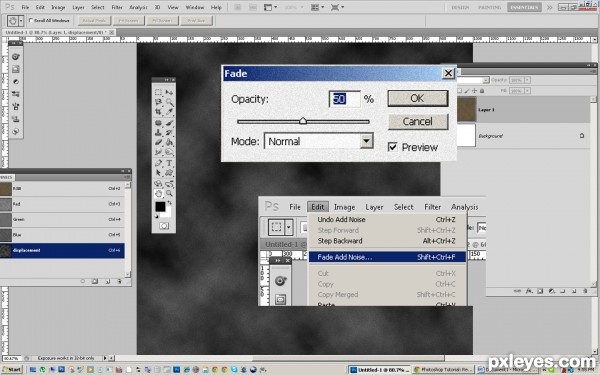The width and height of the screenshot is (600, 375).
Task: Click the Fade Opacity slider handle
Action: 303,121
